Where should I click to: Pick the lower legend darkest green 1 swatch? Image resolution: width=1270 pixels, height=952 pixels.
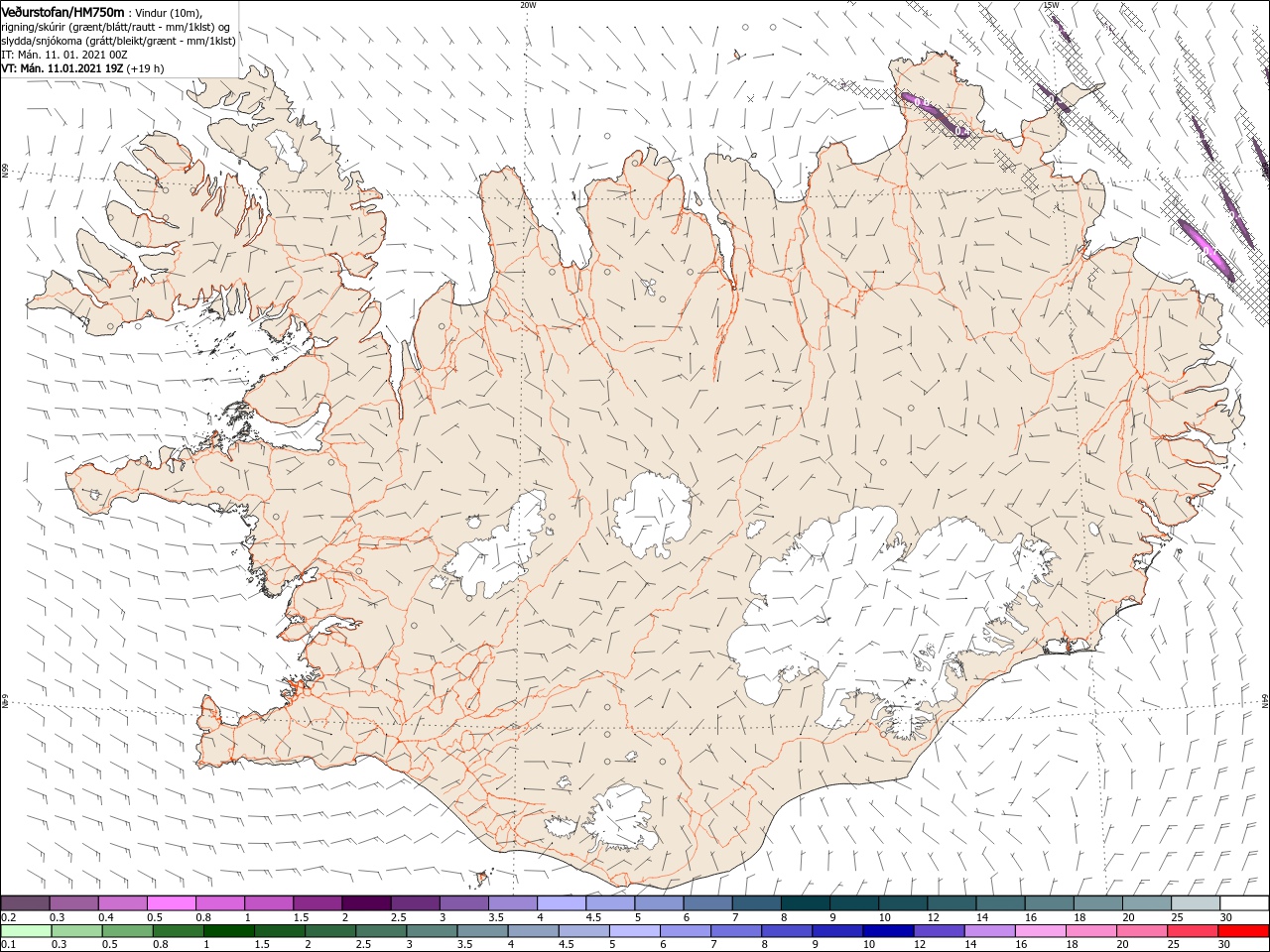click(x=228, y=931)
